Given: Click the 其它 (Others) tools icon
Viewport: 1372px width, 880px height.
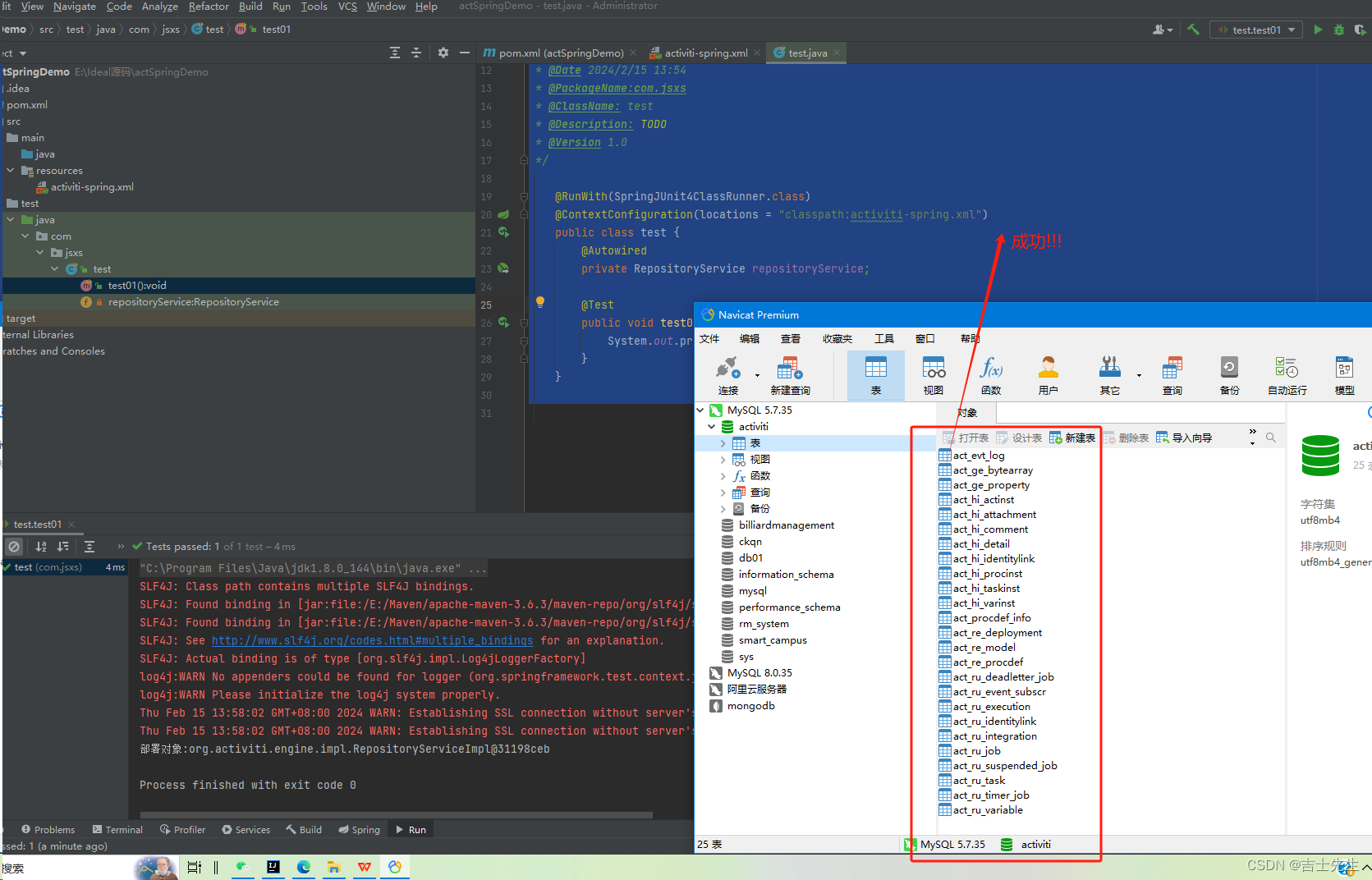Looking at the screenshot, I should coord(1110,376).
